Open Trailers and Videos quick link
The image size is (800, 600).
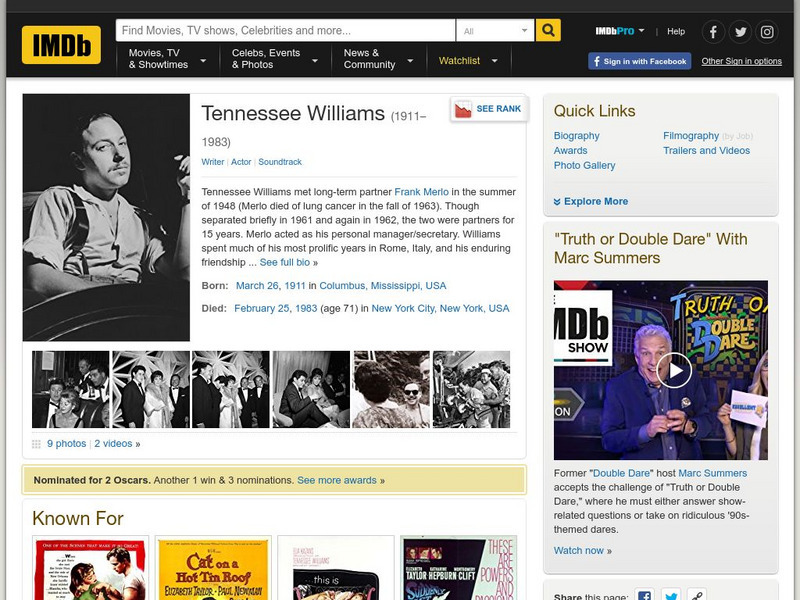pos(707,151)
